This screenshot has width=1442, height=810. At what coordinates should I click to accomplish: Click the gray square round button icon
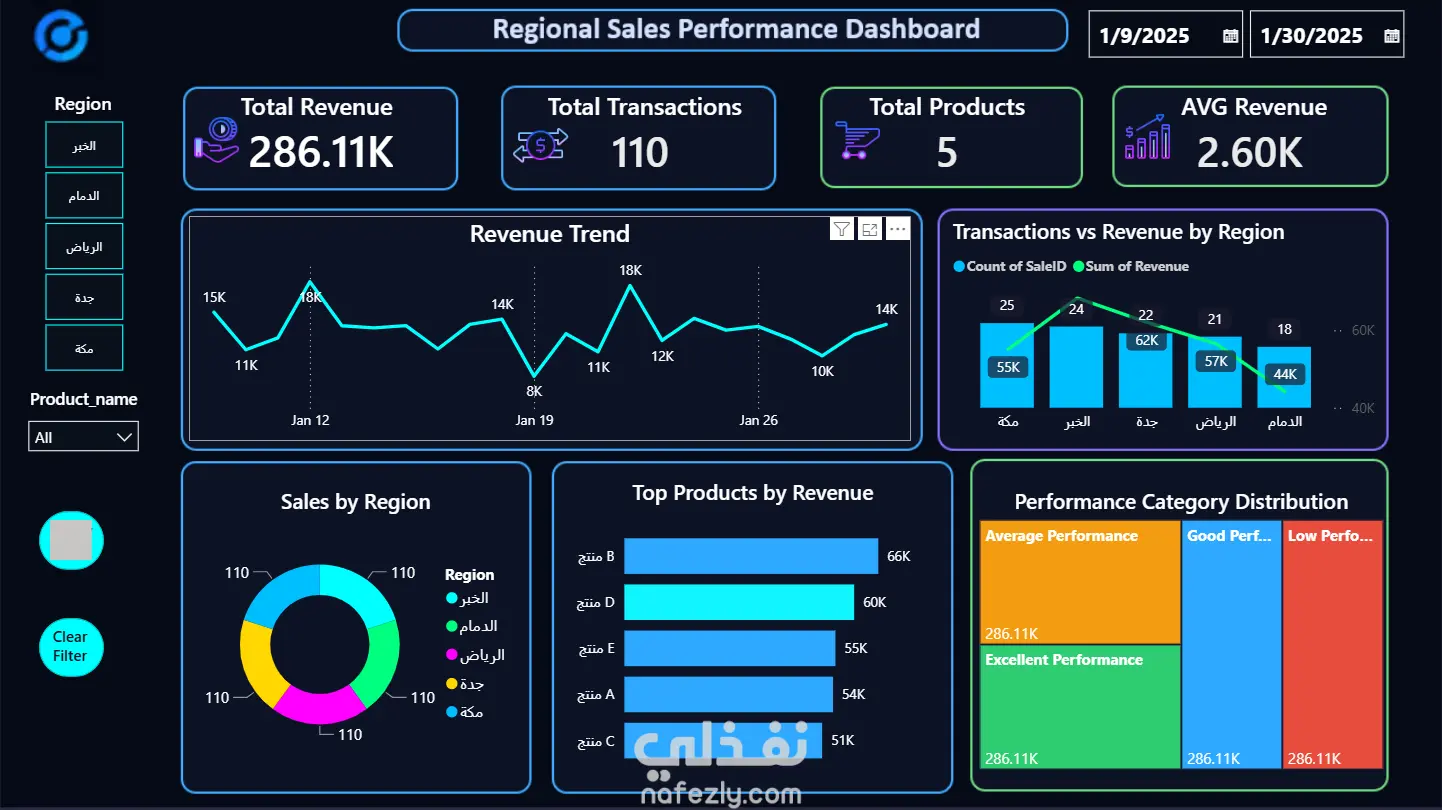pos(71,541)
